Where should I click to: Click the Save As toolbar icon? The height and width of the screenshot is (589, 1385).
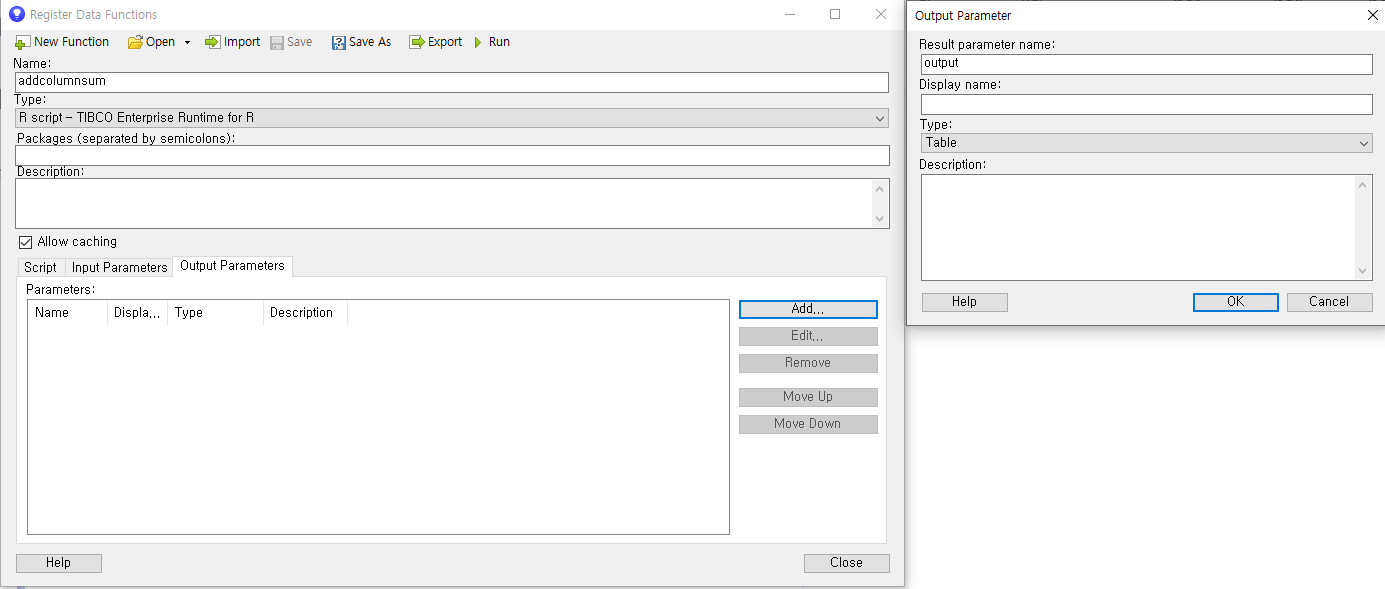[339, 42]
